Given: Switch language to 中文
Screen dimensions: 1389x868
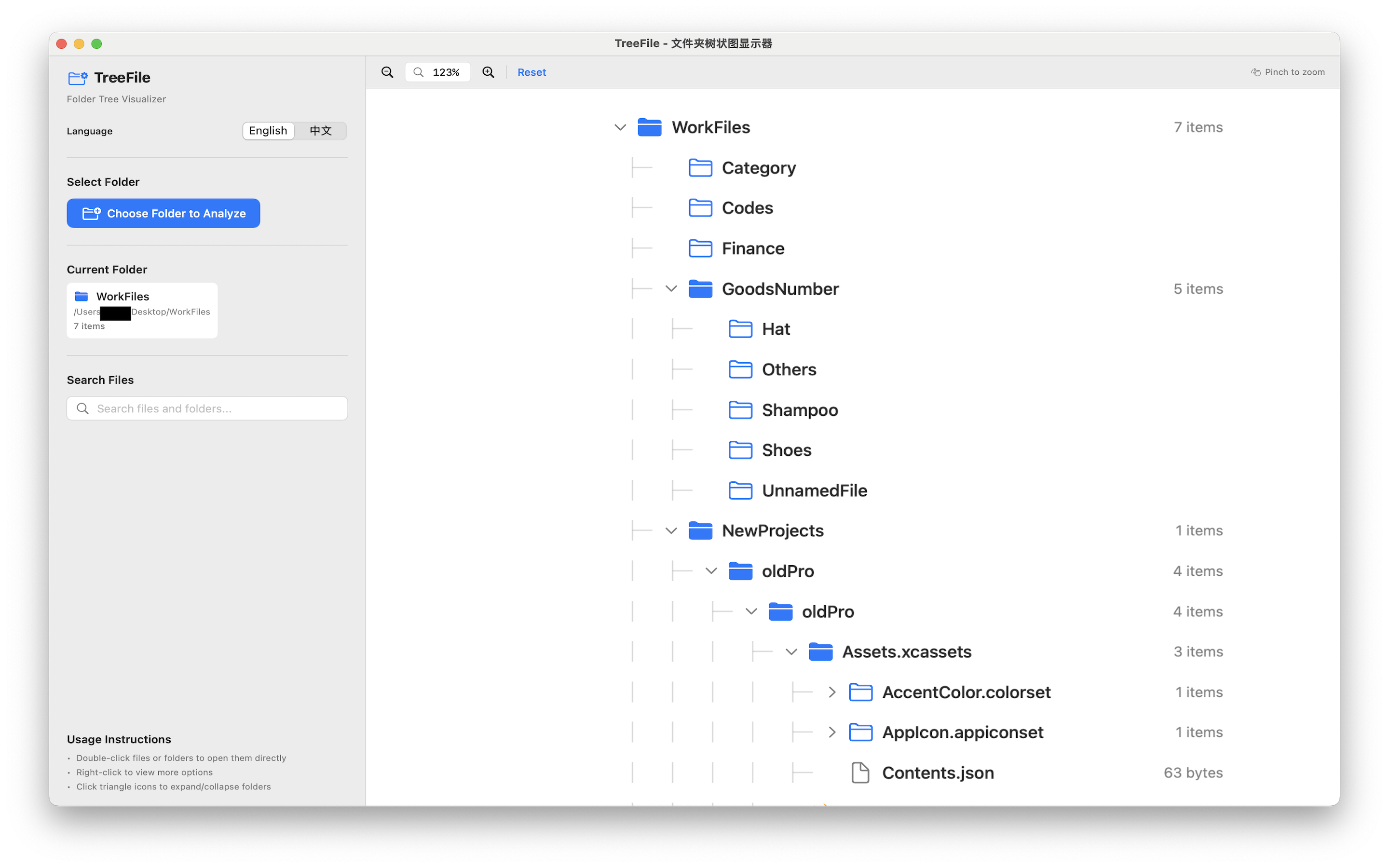Looking at the screenshot, I should pyautogui.click(x=320, y=130).
